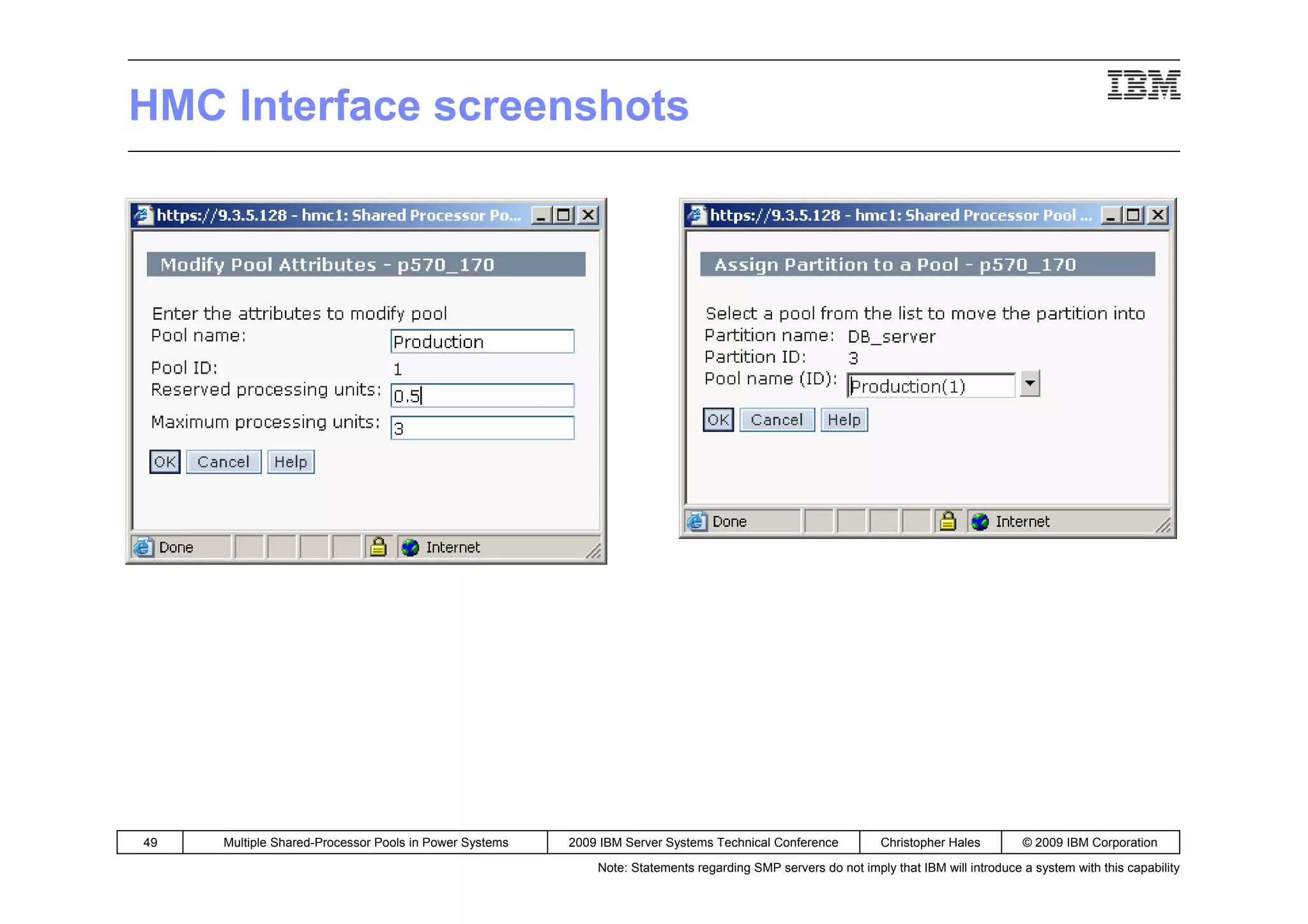Click the "HMC Interface screenshots" slide title

tap(409, 105)
